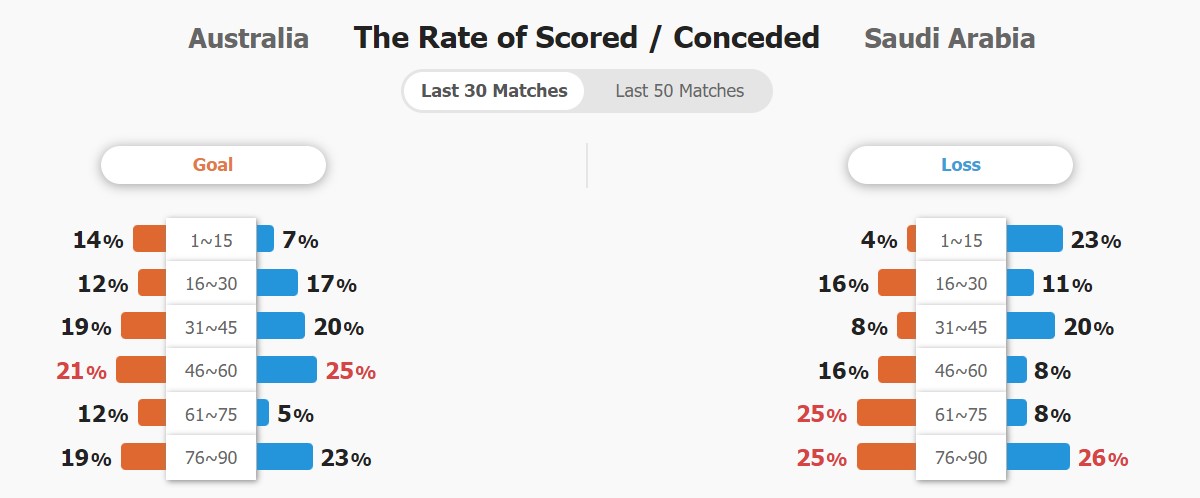Click the 16~30 interval in Loss chart
Viewport: 1200px width, 498px height.
pos(961,284)
